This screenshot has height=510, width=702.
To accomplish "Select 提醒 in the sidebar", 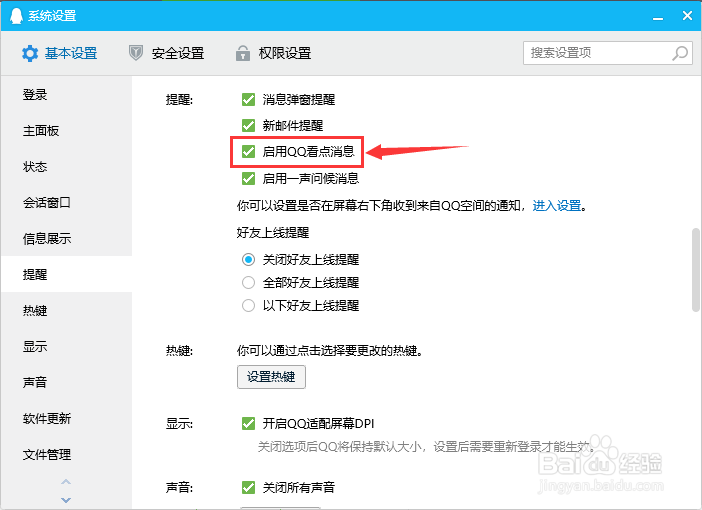I will pos(66,274).
